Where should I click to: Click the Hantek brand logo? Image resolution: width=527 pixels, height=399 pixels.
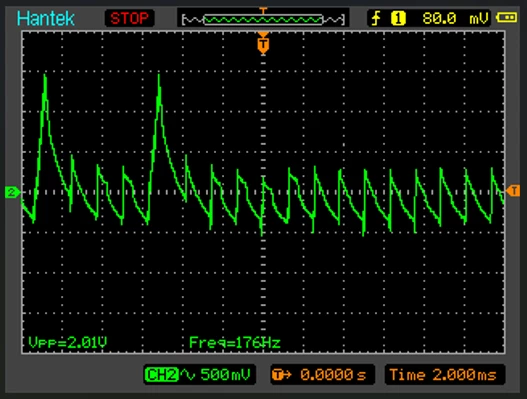pyautogui.click(x=46, y=18)
